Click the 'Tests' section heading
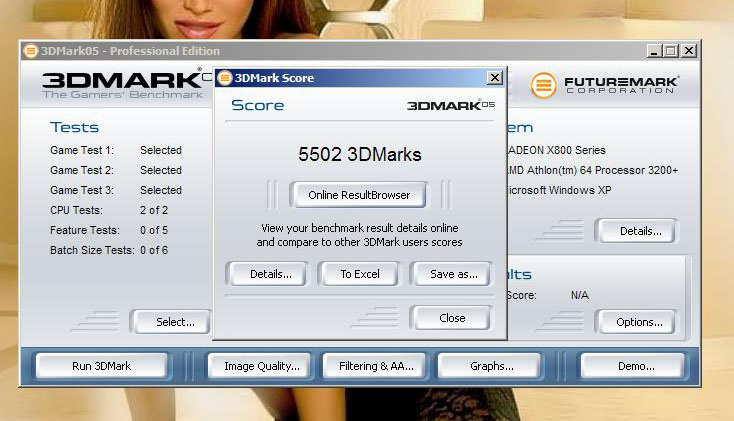Viewport: 734px width, 421px height. pyautogui.click(x=74, y=127)
